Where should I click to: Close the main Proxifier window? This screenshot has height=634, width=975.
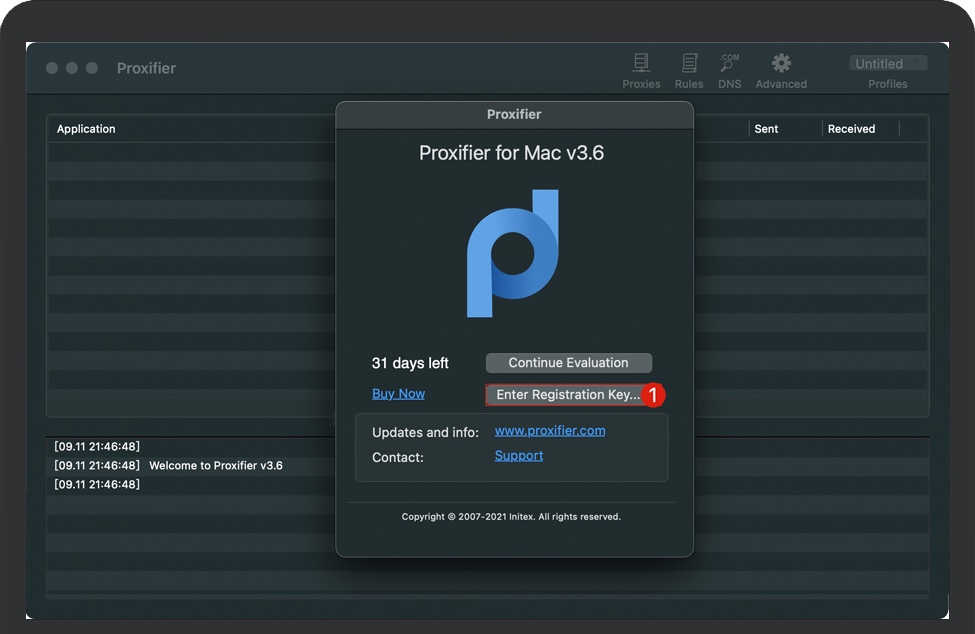pyautogui.click(x=52, y=68)
